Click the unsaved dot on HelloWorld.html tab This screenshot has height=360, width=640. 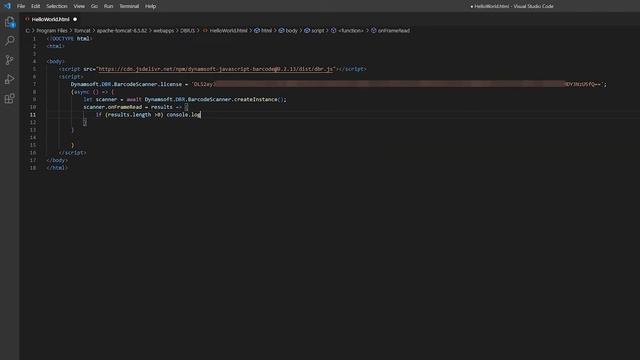[75, 19]
